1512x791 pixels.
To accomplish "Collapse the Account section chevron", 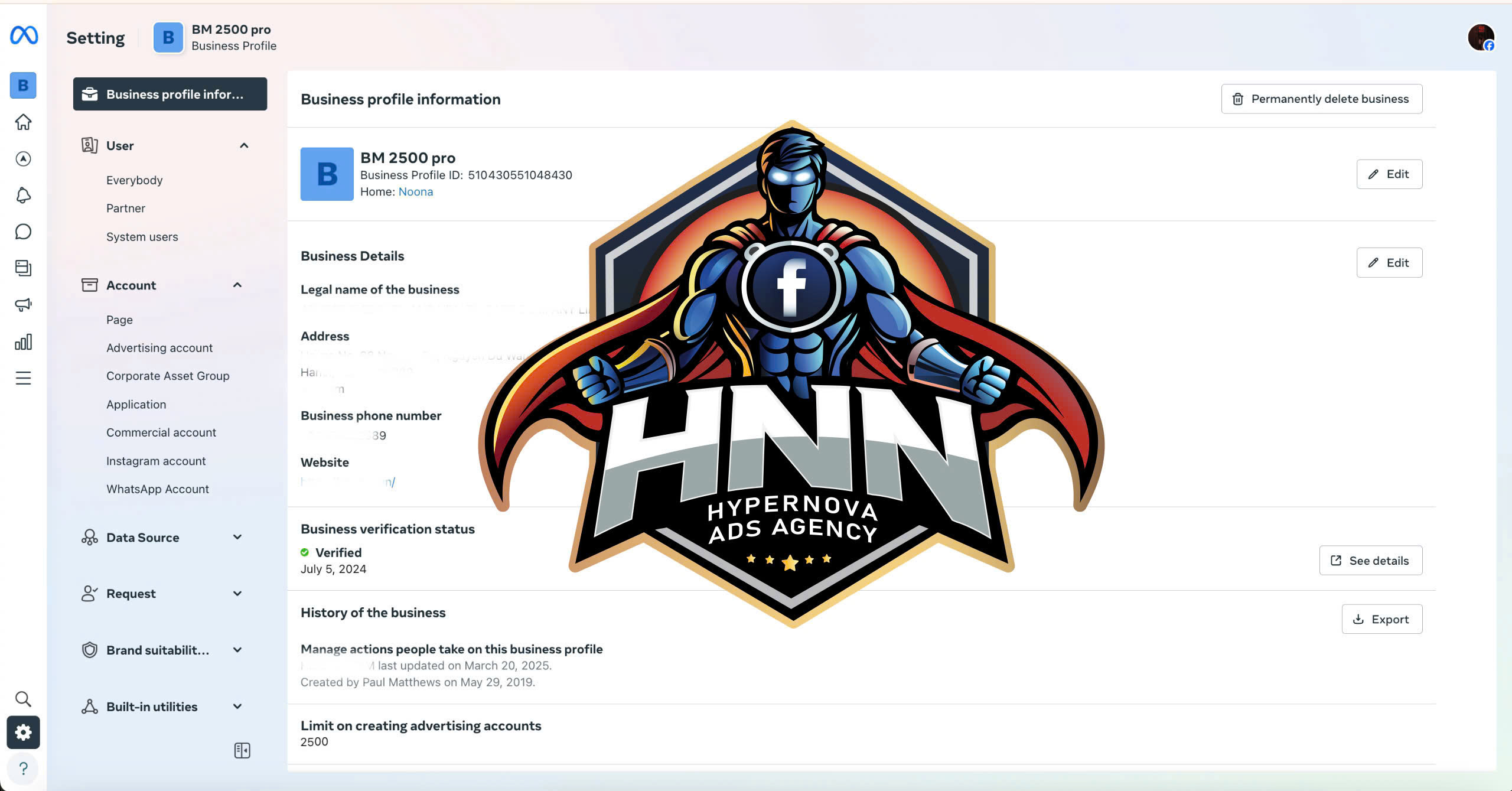I will pos(237,285).
